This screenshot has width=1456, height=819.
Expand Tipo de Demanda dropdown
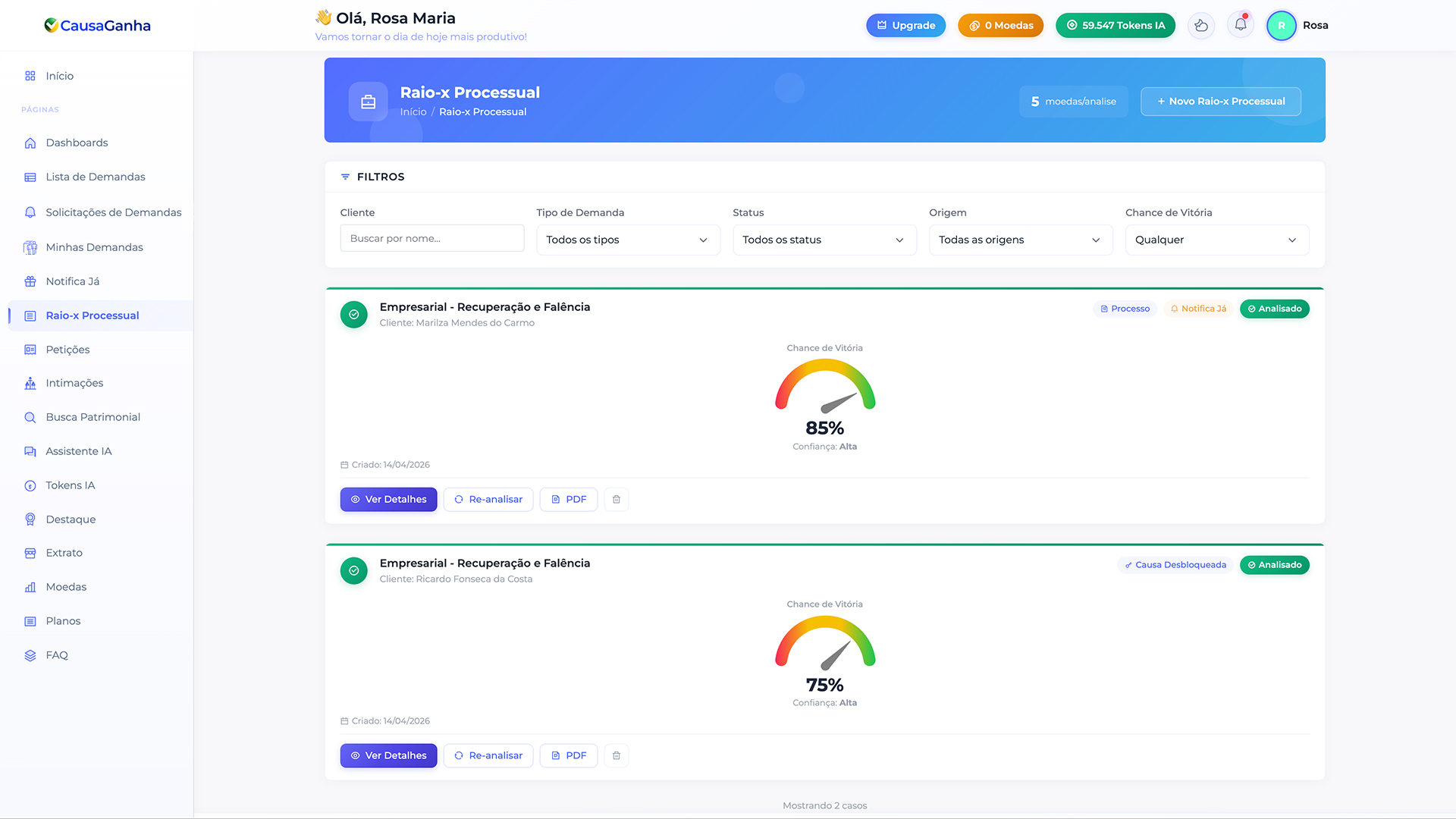(x=628, y=240)
